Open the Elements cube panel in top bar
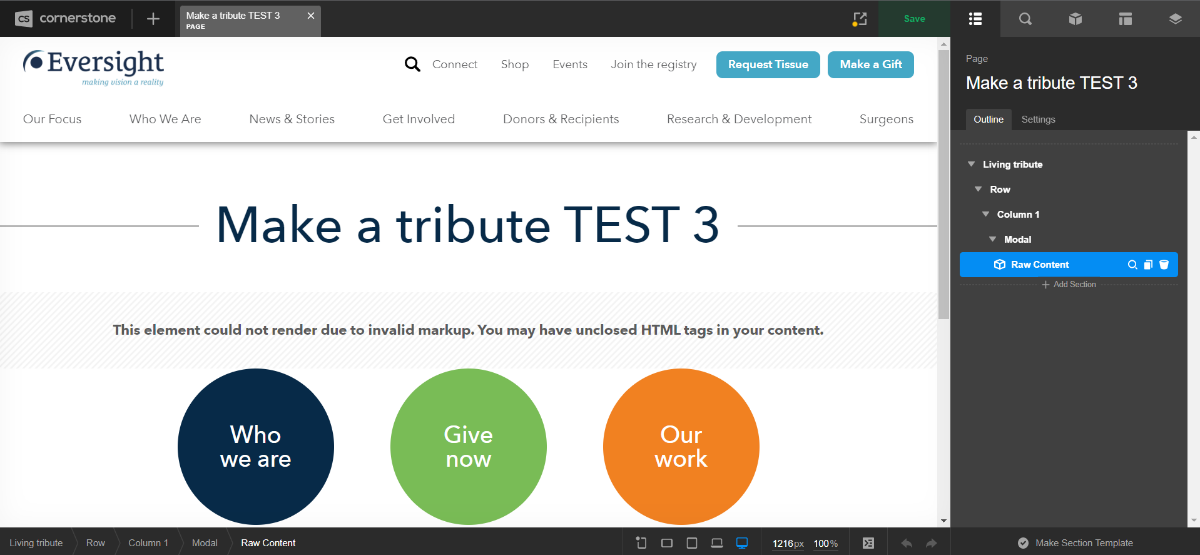Screen dimensions: 1200x555 tap(1075, 18)
